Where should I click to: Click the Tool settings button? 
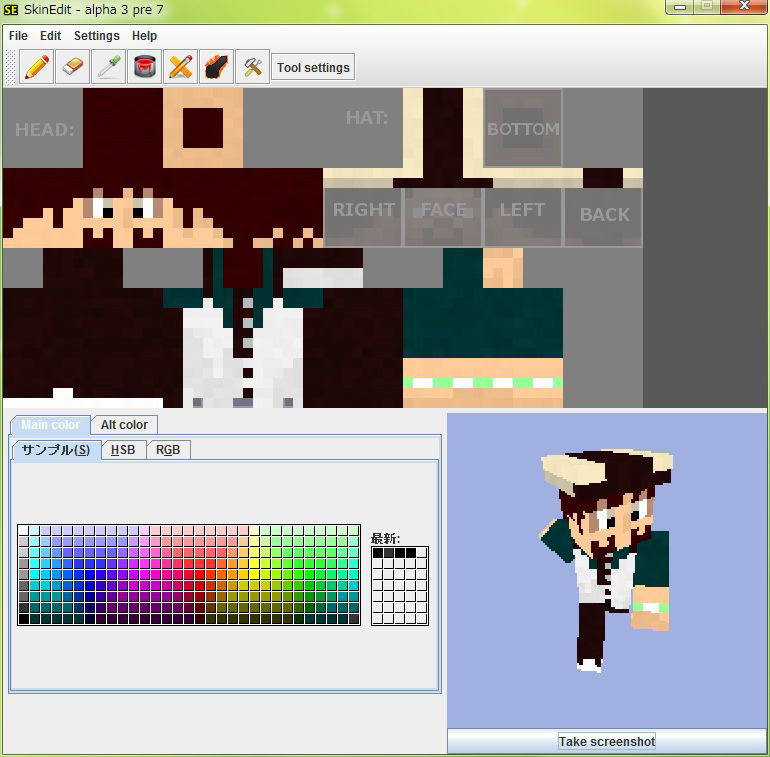[313, 67]
